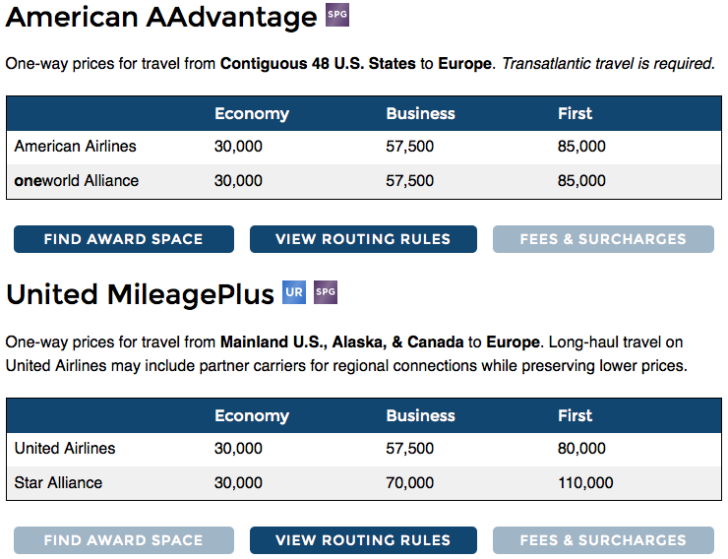This screenshot has width=728, height=559.
Task: Click SPG badge beside United MileagePlus
Action: coord(325,292)
